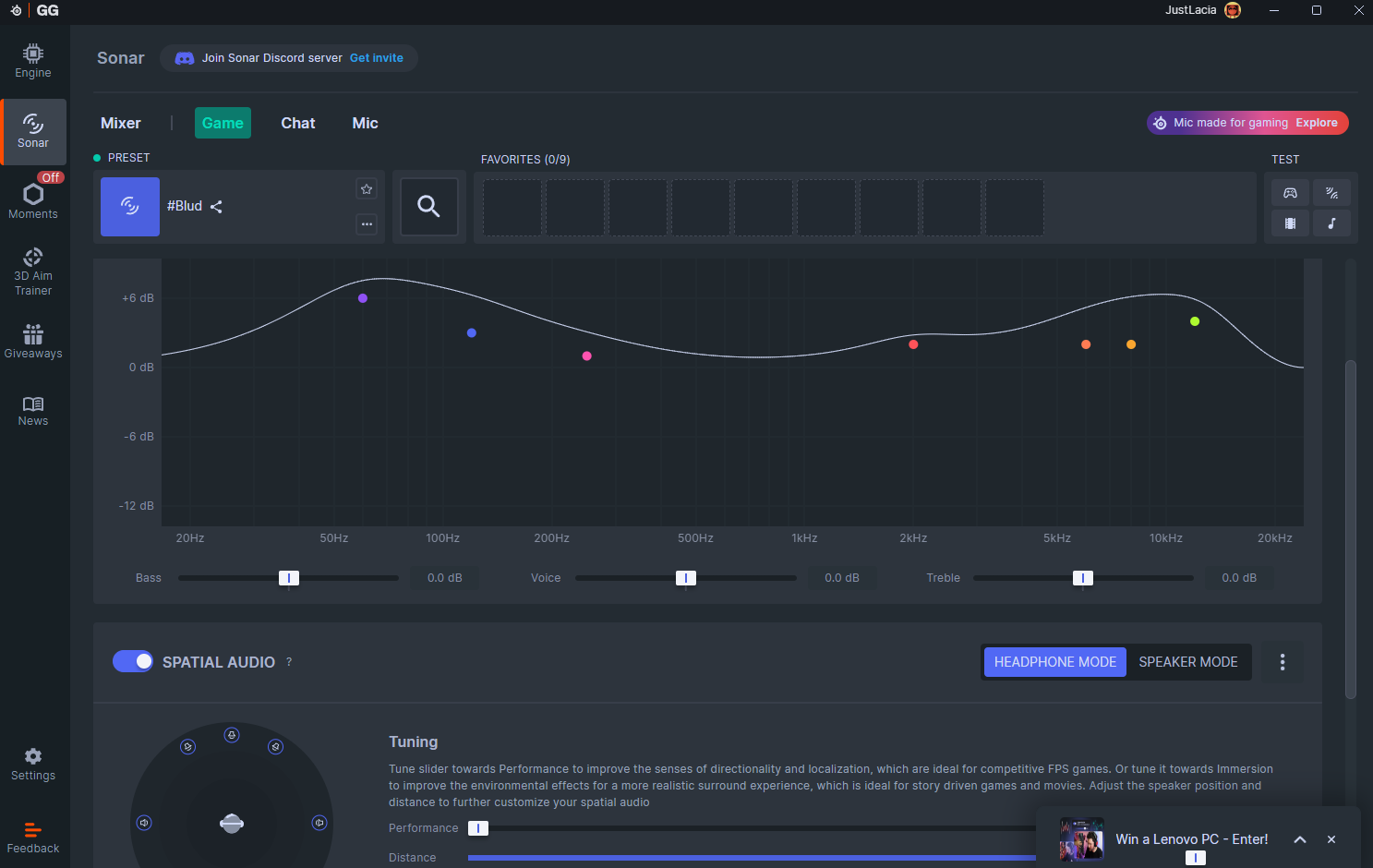
Task: Click the Bass 0.0 dB value field
Action: click(445, 578)
